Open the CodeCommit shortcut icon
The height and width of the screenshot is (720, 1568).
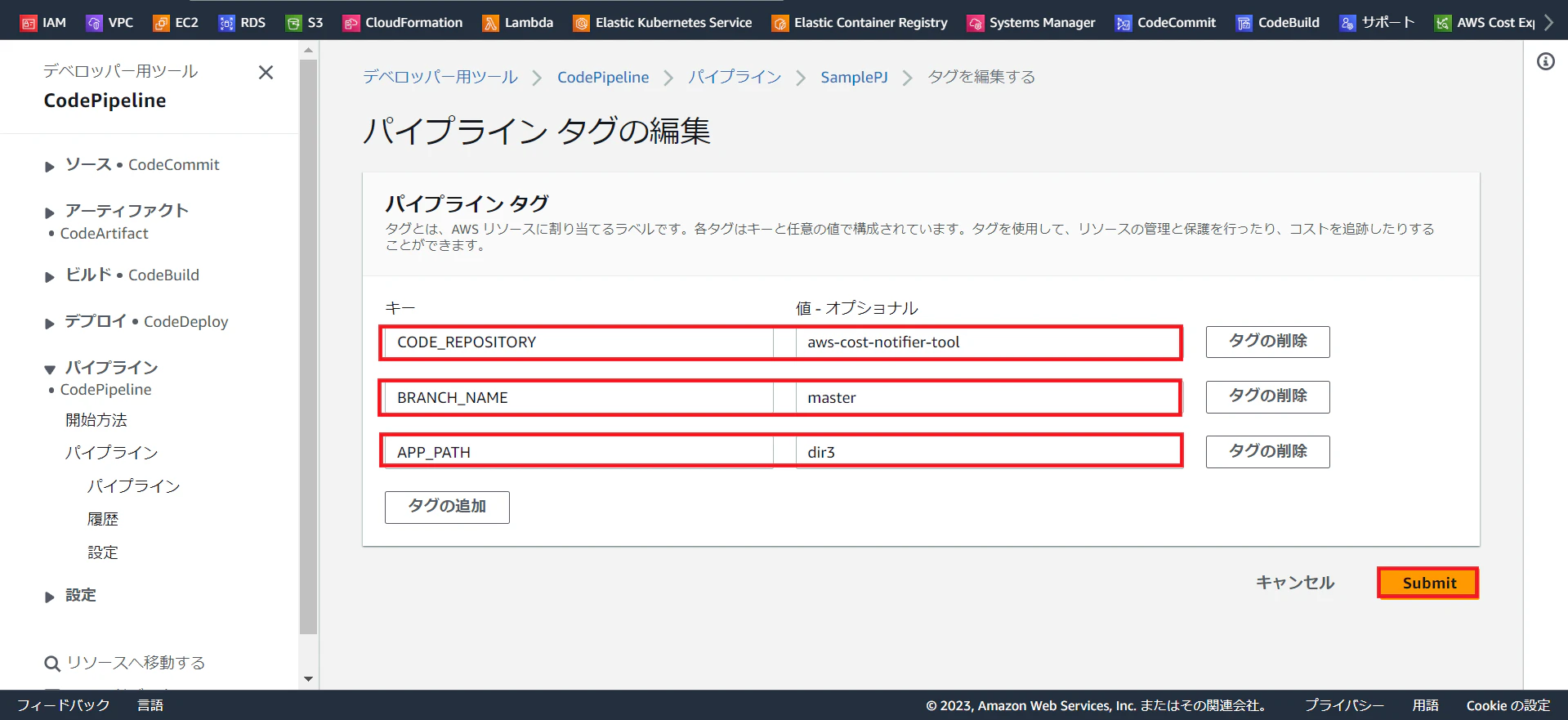tap(1124, 23)
